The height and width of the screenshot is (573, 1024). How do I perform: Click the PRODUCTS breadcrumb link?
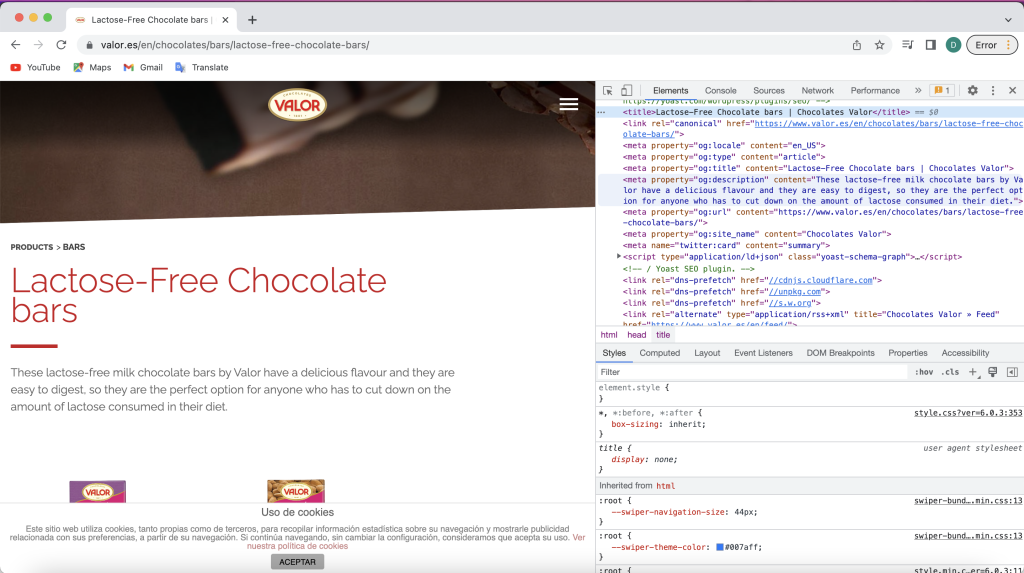pyautogui.click(x=31, y=247)
